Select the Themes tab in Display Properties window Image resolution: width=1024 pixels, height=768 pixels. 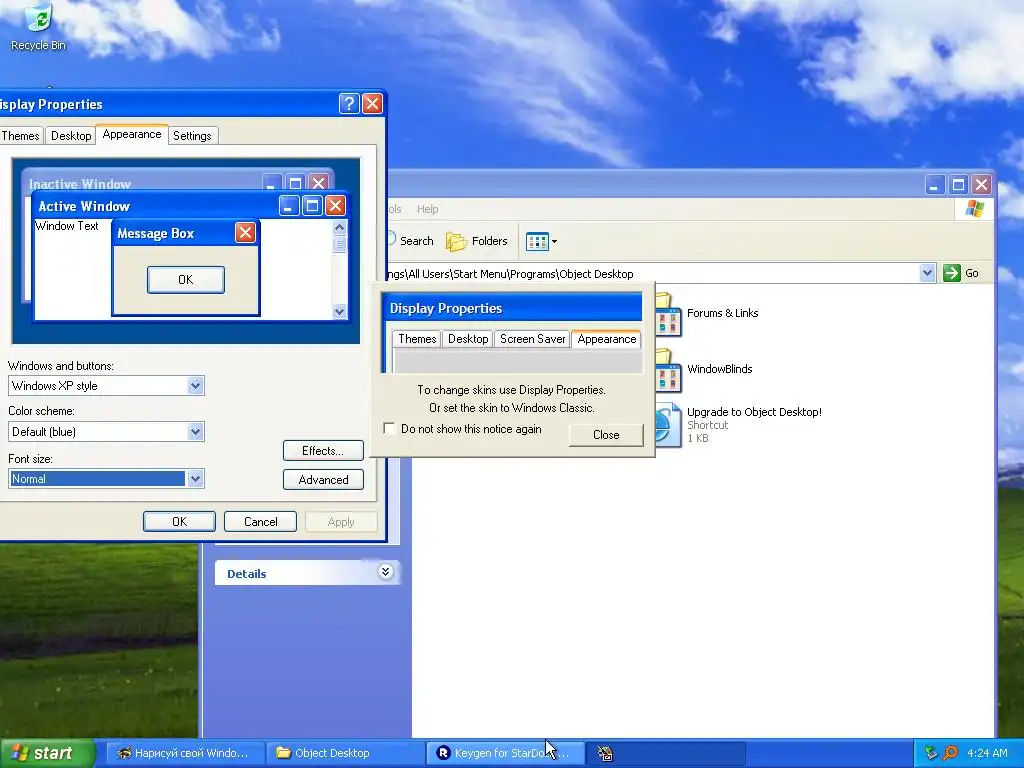pos(20,136)
